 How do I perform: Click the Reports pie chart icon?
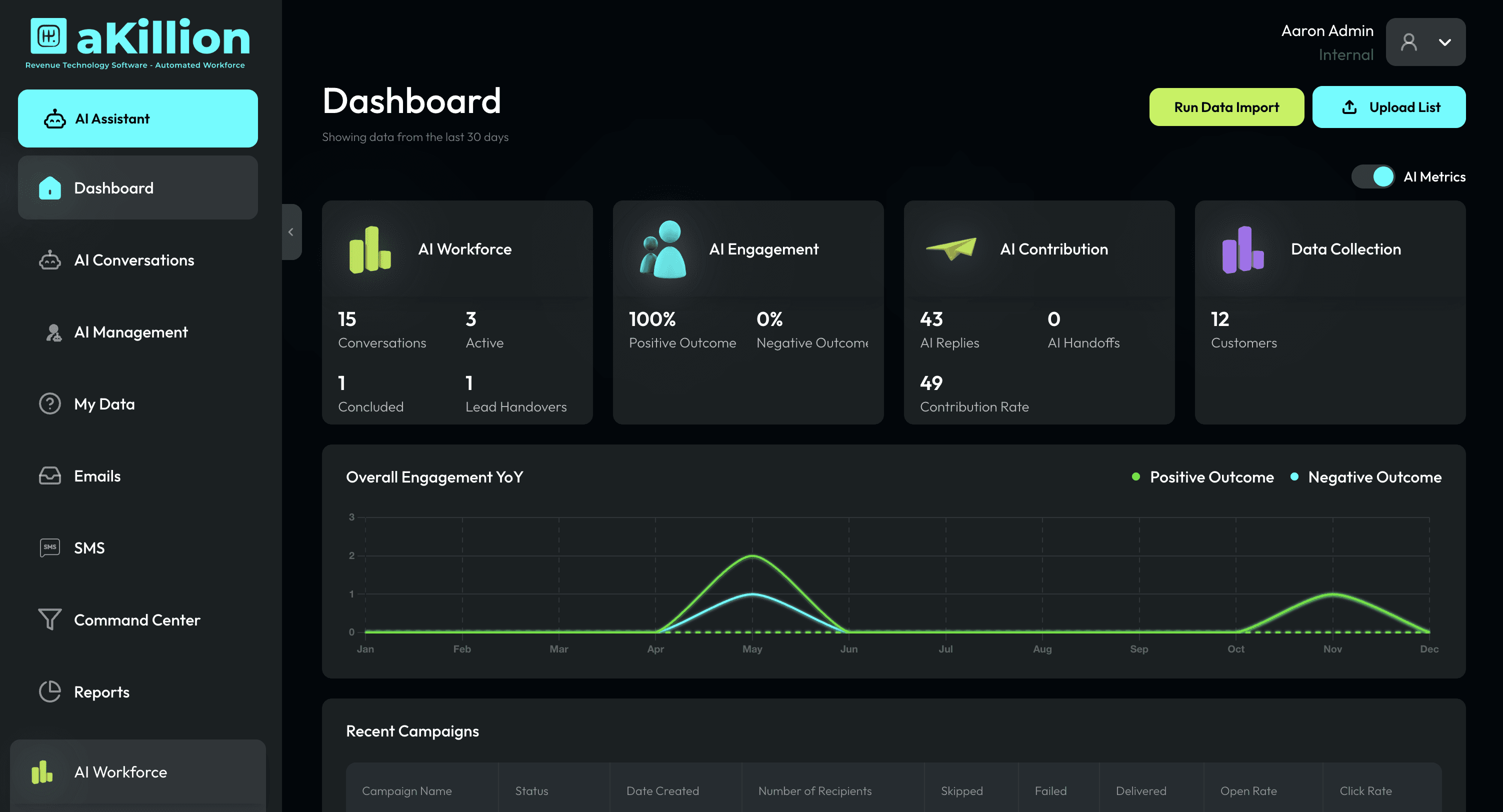coord(49,692)
